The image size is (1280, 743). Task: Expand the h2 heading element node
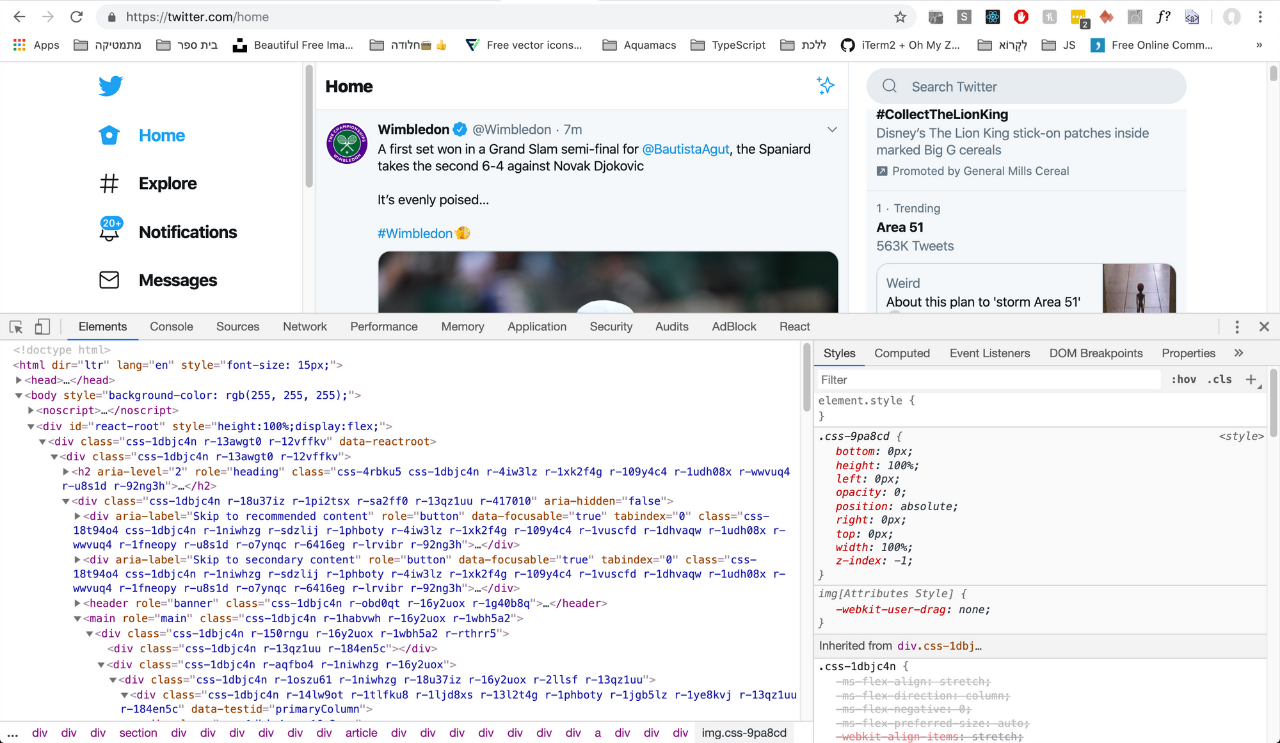click(66, 471)
